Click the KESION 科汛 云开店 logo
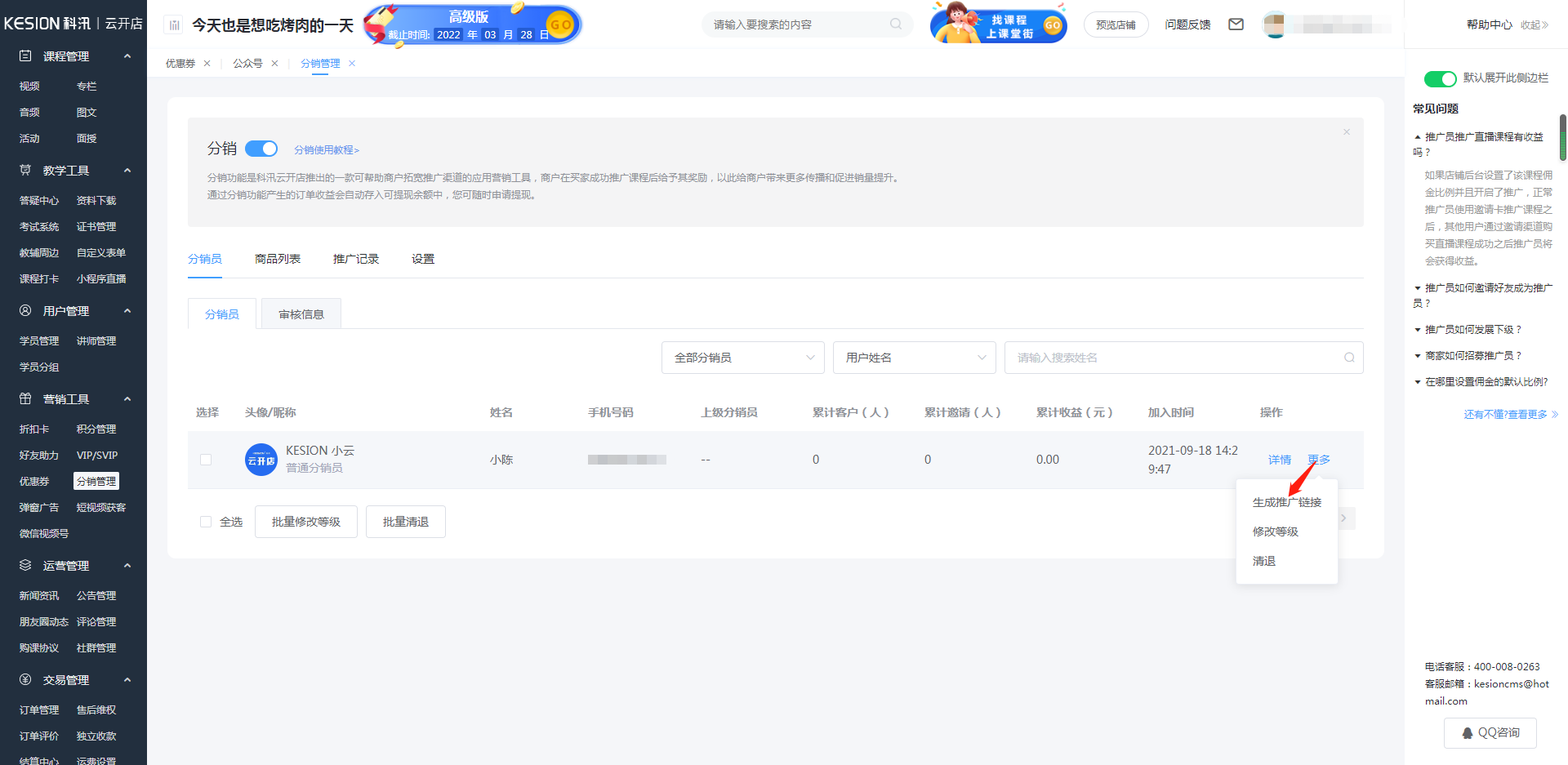This screenshot has height=765, width=1568. click(73, 24)
